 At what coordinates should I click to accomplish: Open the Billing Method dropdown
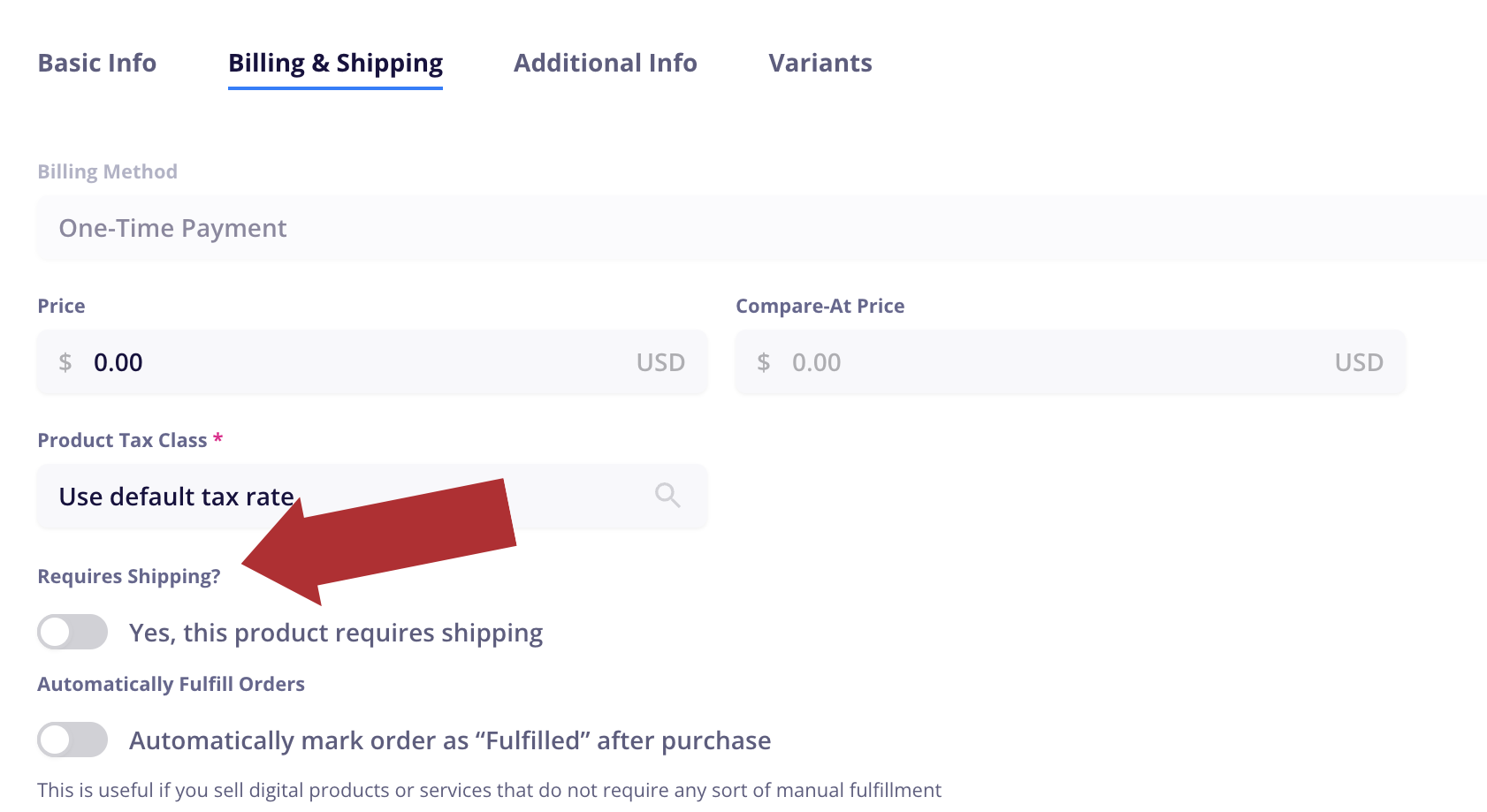[760, 228]
